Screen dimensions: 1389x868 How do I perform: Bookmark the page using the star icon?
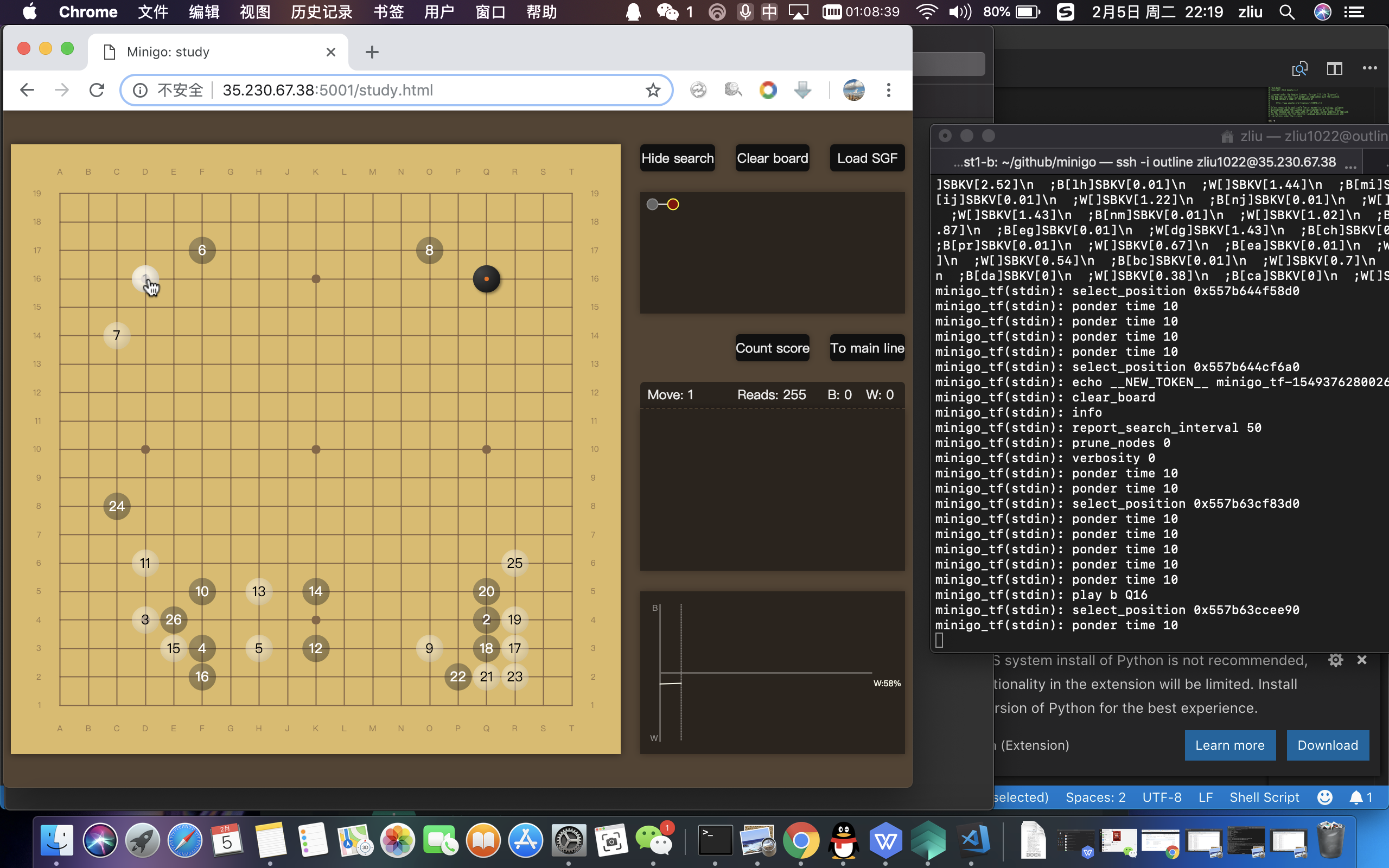tap(653, 90)
